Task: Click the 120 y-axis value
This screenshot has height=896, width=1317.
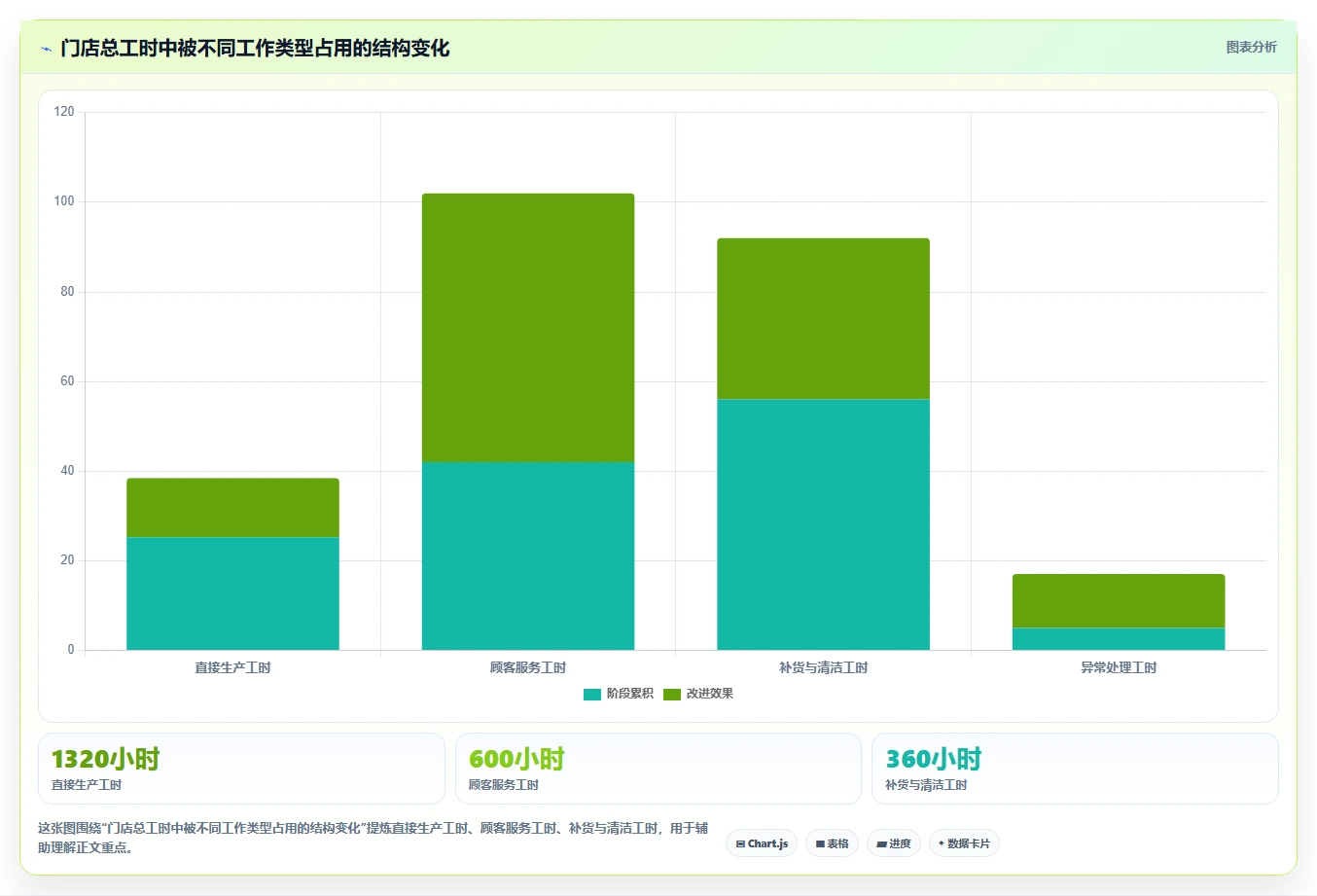Action: 64,112
